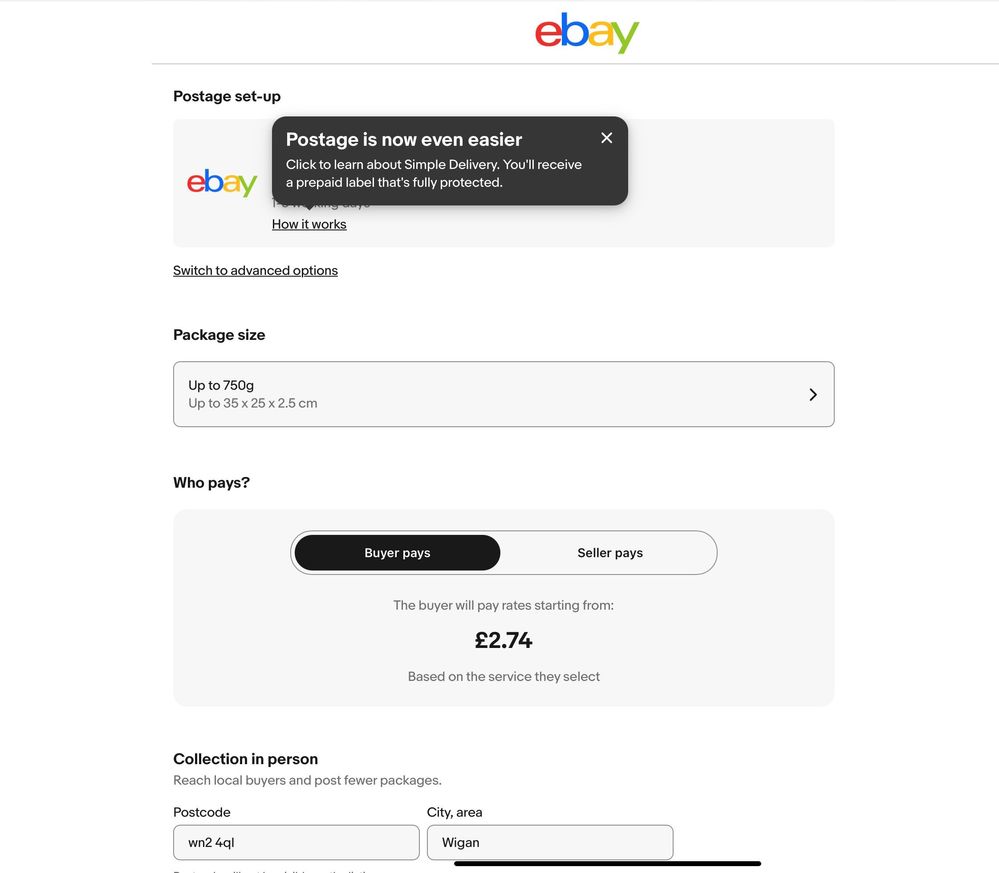Tap the home indicator bar at screen bottom

pyautogui.click(x=607, y=863)
